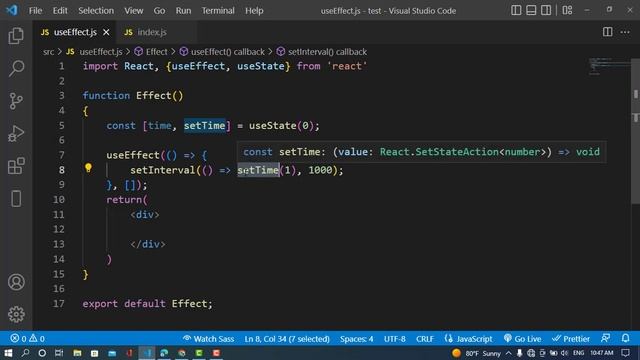
Task: Open the Edit menu
Action: (x=60, y=11)
